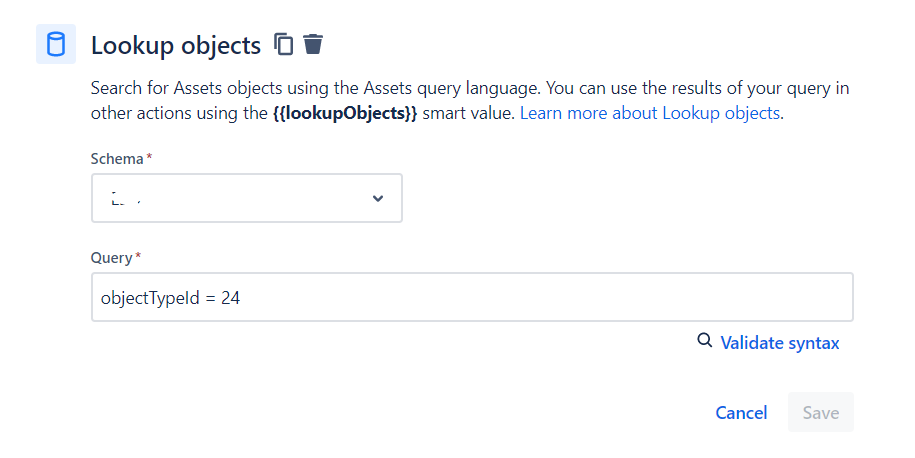Click the bold {{lookupObjects}} smart value text
915x458 pixels.
pos(345,113)
